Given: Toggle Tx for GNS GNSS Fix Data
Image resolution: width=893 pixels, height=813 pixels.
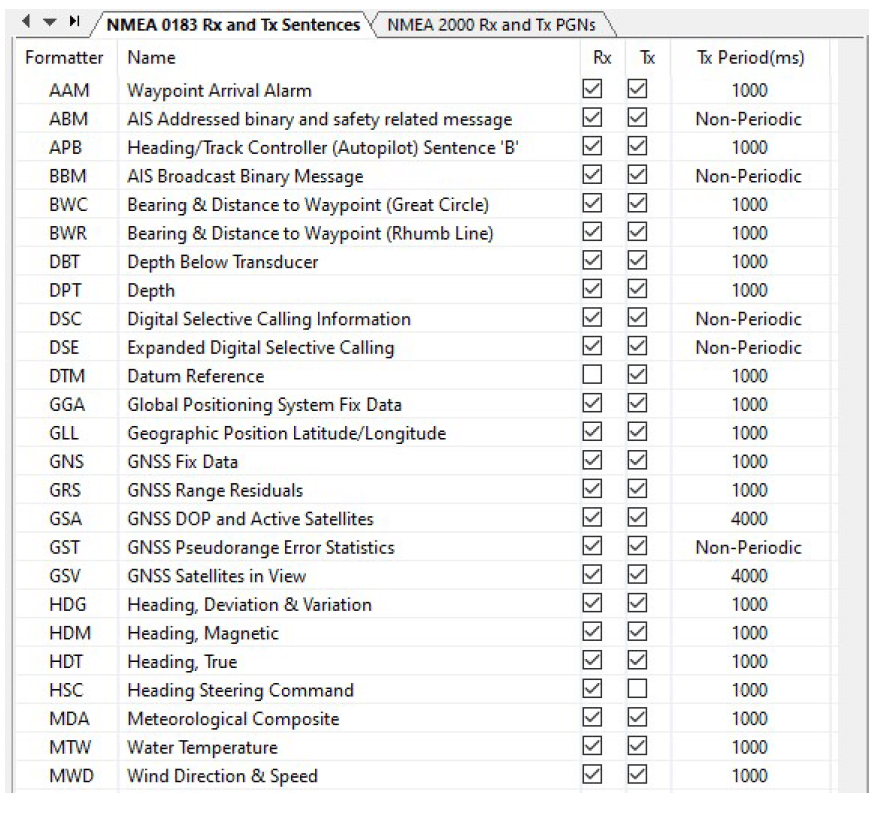Looking at the screenshot, I should [x=637, y=461].
